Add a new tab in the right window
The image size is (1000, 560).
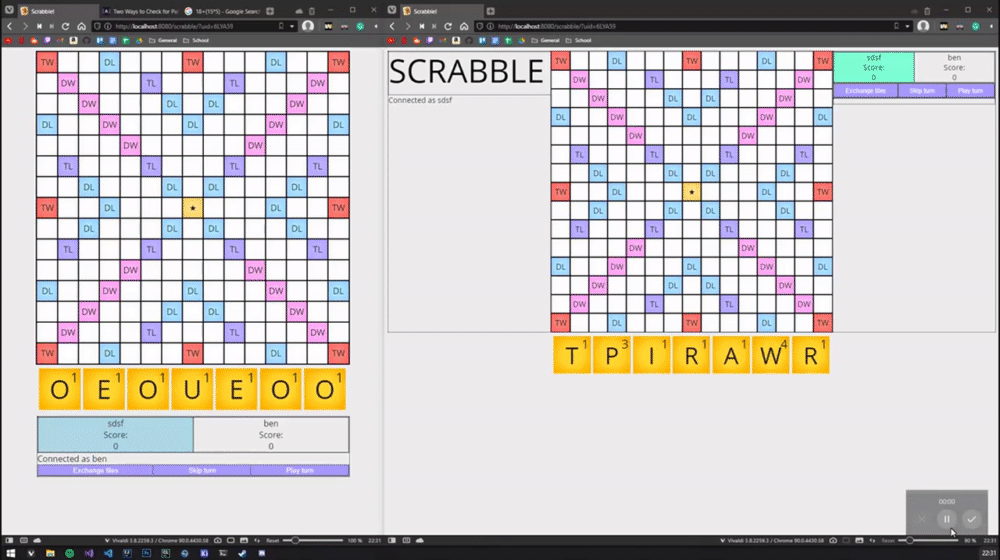[x=490, y=11]
